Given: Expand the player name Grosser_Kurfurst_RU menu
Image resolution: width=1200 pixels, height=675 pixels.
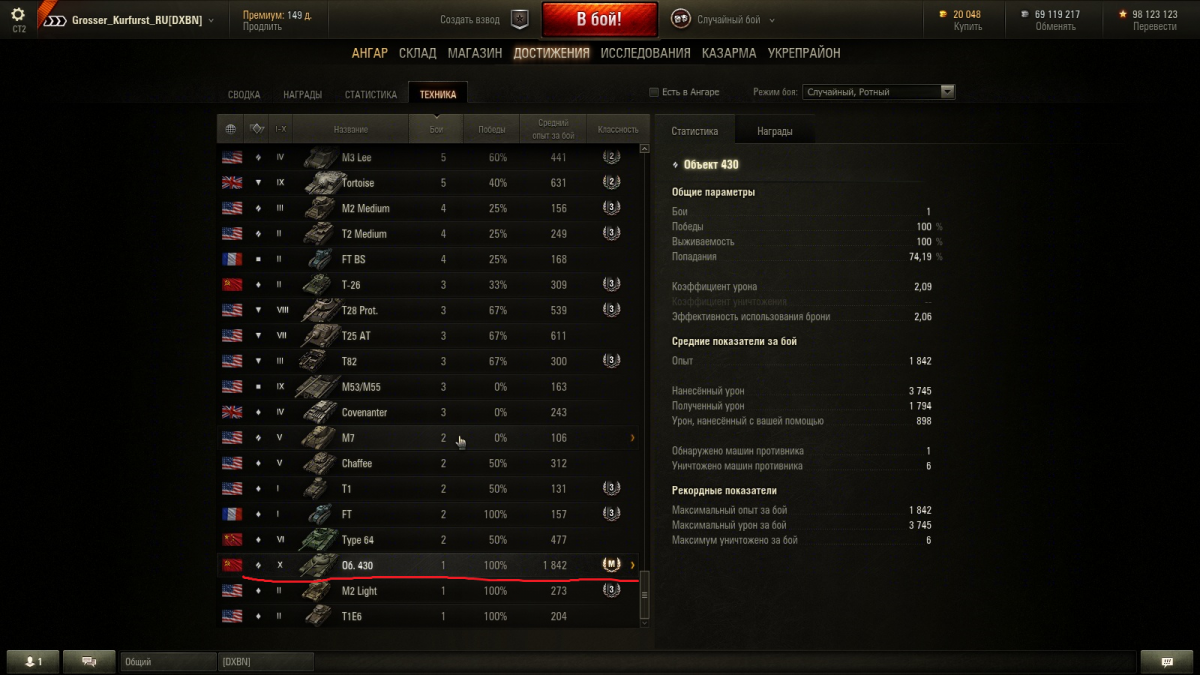Looking at the screenshot, I should click(x=141, y=20).
